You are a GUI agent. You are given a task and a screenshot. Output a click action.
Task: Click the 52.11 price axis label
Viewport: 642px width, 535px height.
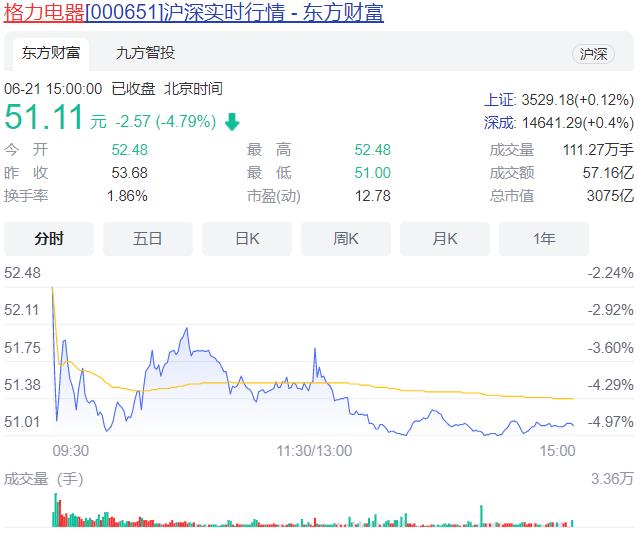point(23,310)
